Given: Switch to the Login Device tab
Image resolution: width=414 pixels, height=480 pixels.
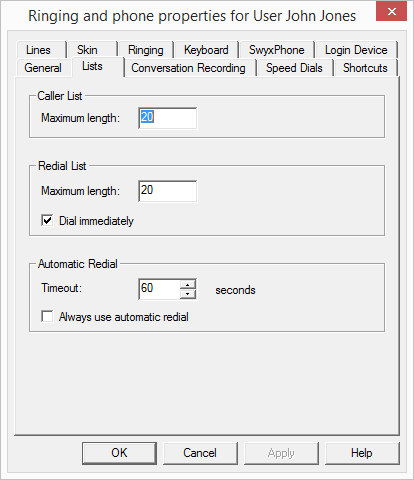Looking at the screenshot, I should click(x=356, y=50).
